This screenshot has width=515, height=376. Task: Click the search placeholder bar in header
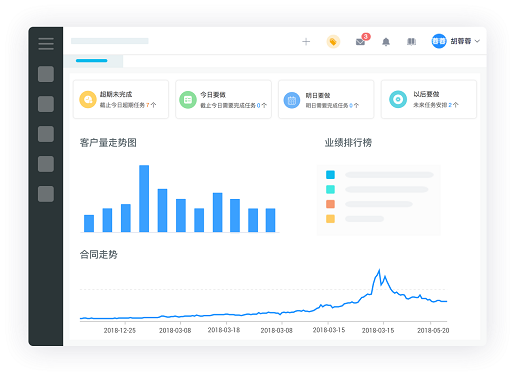click(110, 41)
